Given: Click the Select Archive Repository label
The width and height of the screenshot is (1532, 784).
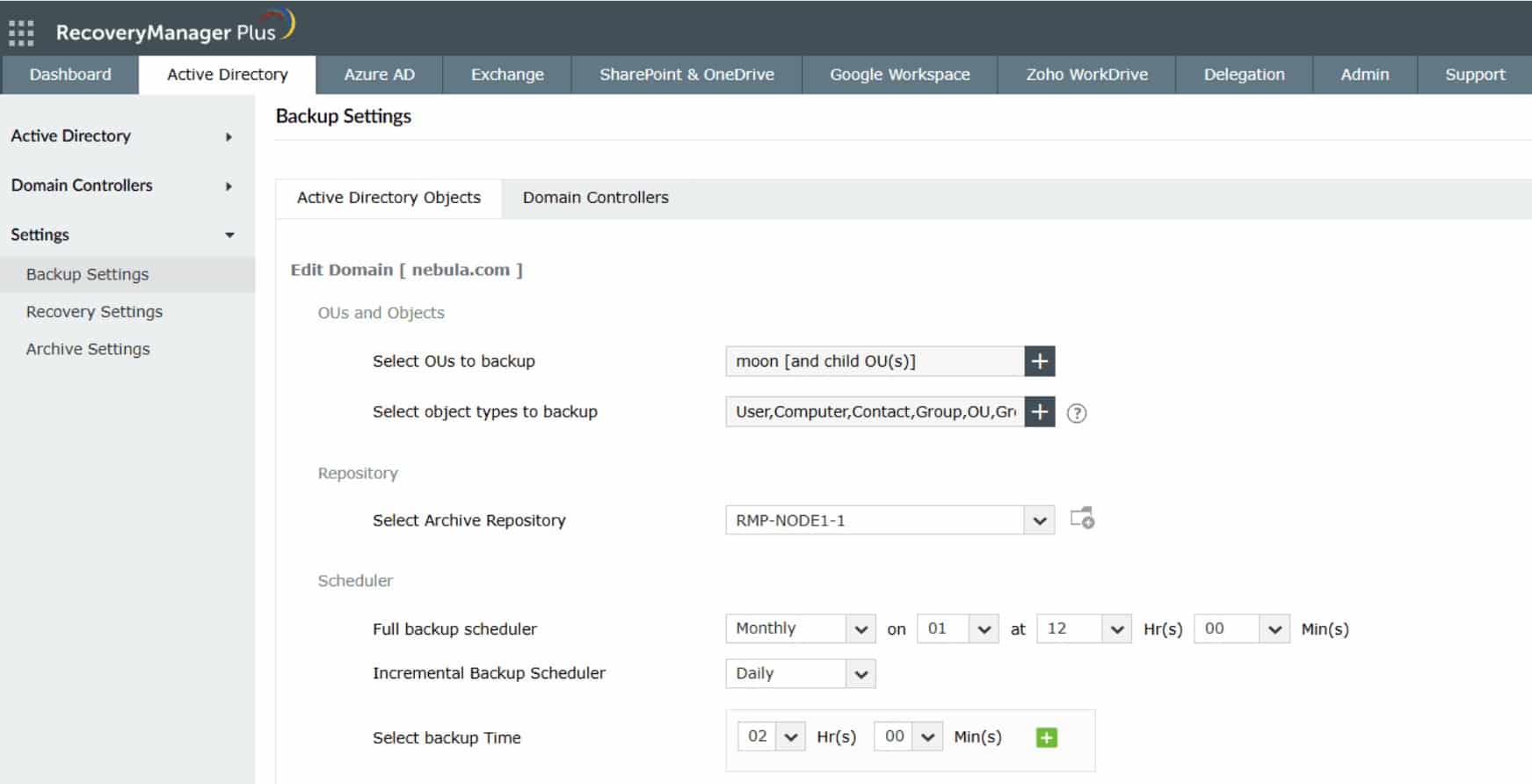Looking at the screenshot, I should pyautogui.click(x=469, y=520).
